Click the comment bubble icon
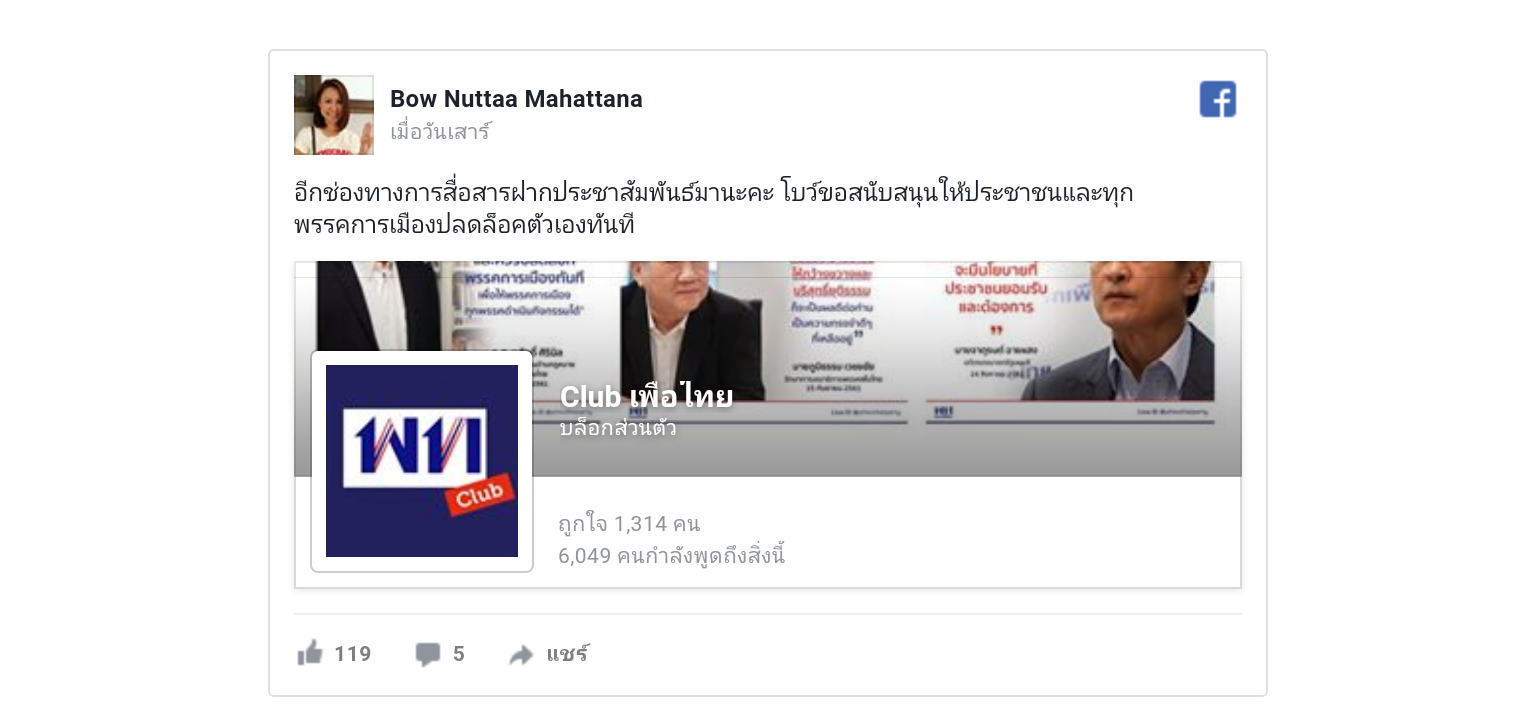The image size is (1536, 704). click(x=428, y=654)
